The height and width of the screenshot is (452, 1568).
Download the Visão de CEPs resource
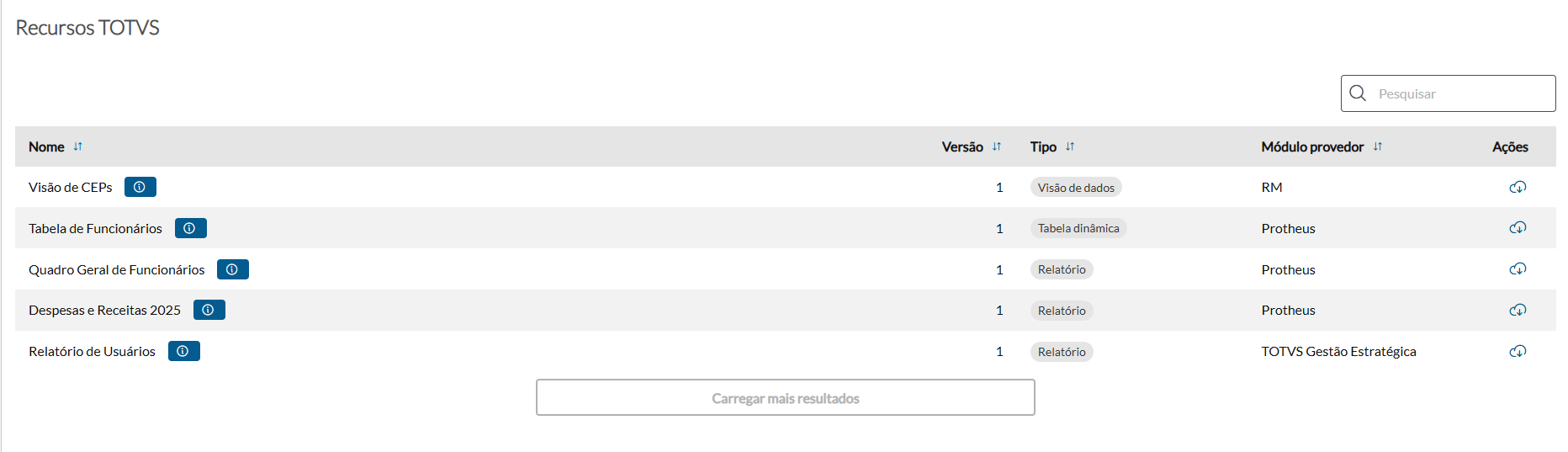[1518, 187]
